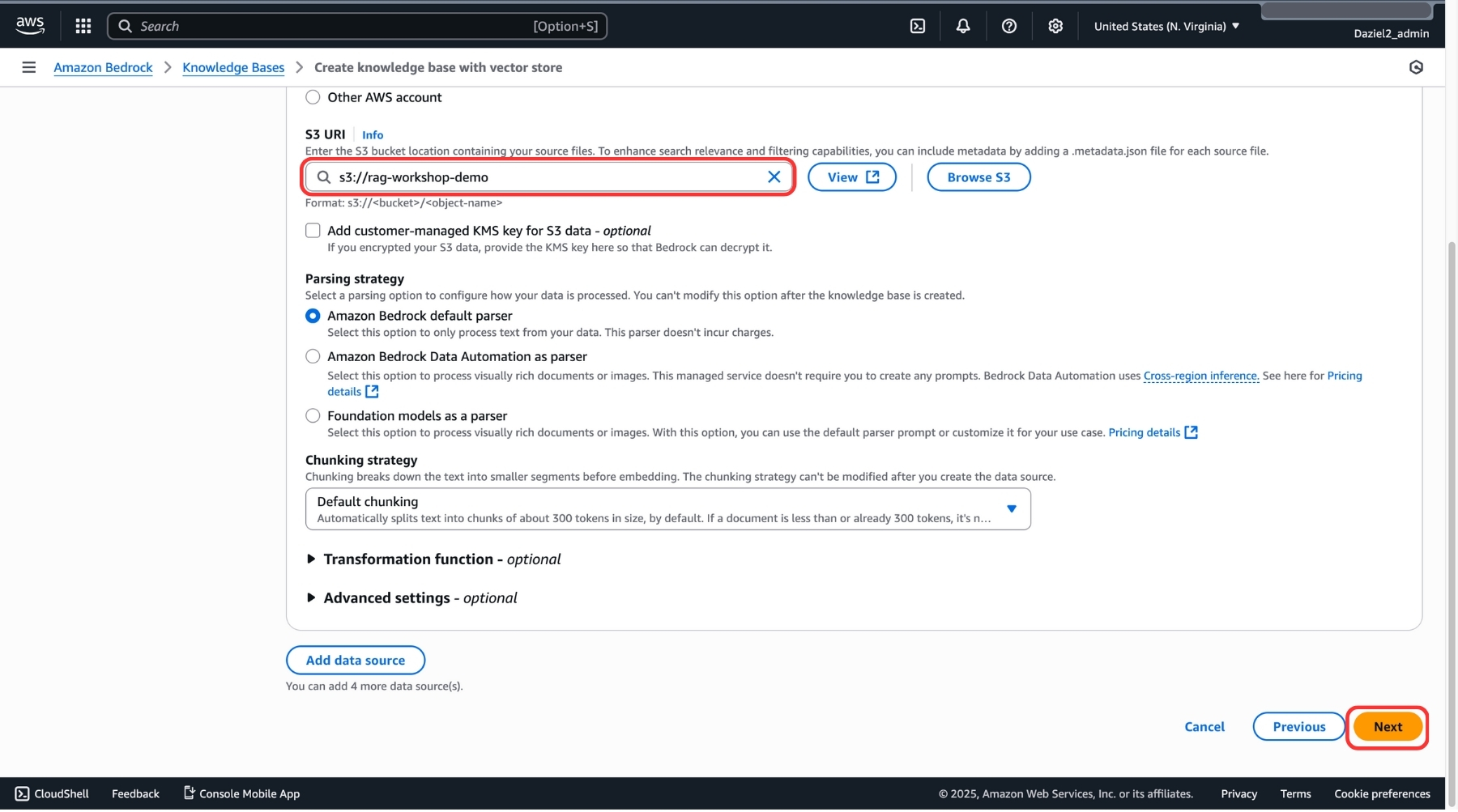Screen dimensions: 1458x812
Task: Clear the S3 URI field with X
Action: pyautogui.click(x=774, y=177)
